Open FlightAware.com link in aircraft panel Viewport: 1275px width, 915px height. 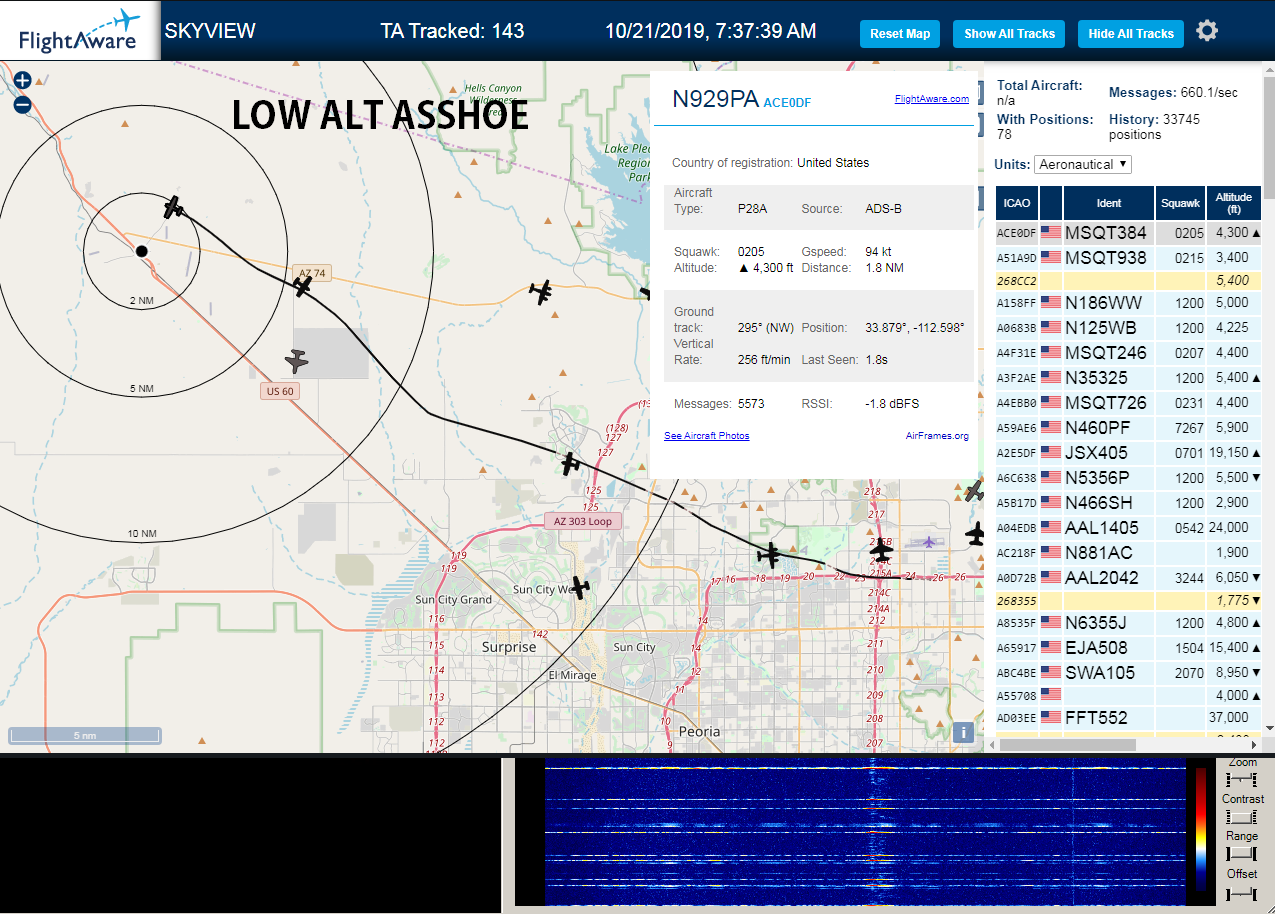[x=931, y=99]
